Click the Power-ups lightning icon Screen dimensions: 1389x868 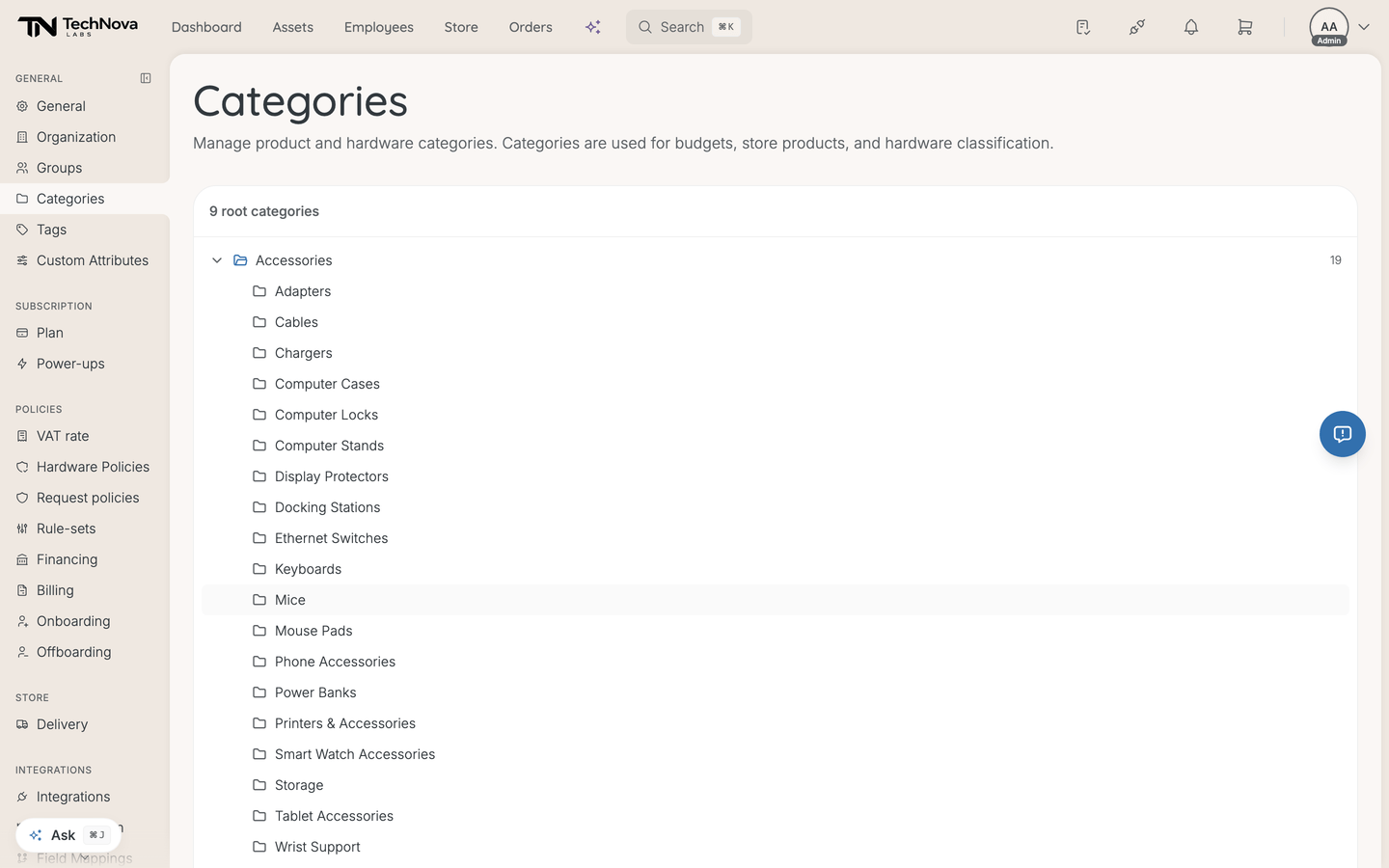pos(22,364)
